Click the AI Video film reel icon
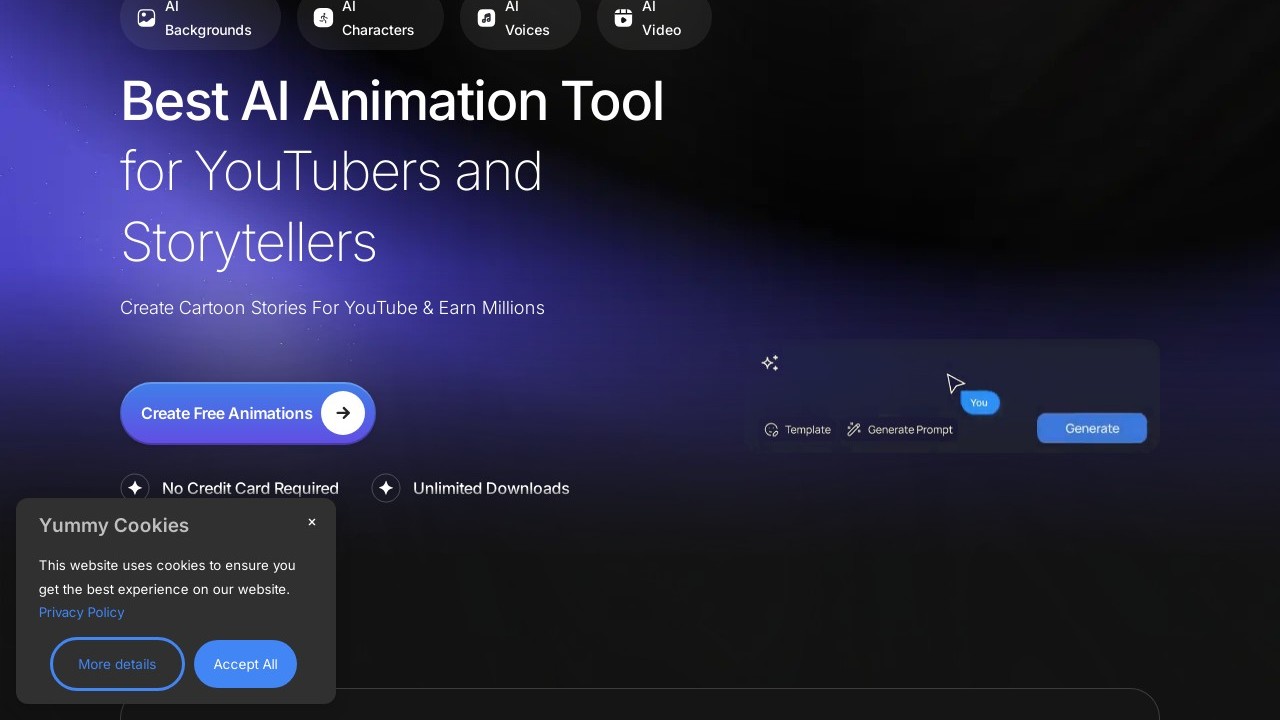 pos(623,18)
